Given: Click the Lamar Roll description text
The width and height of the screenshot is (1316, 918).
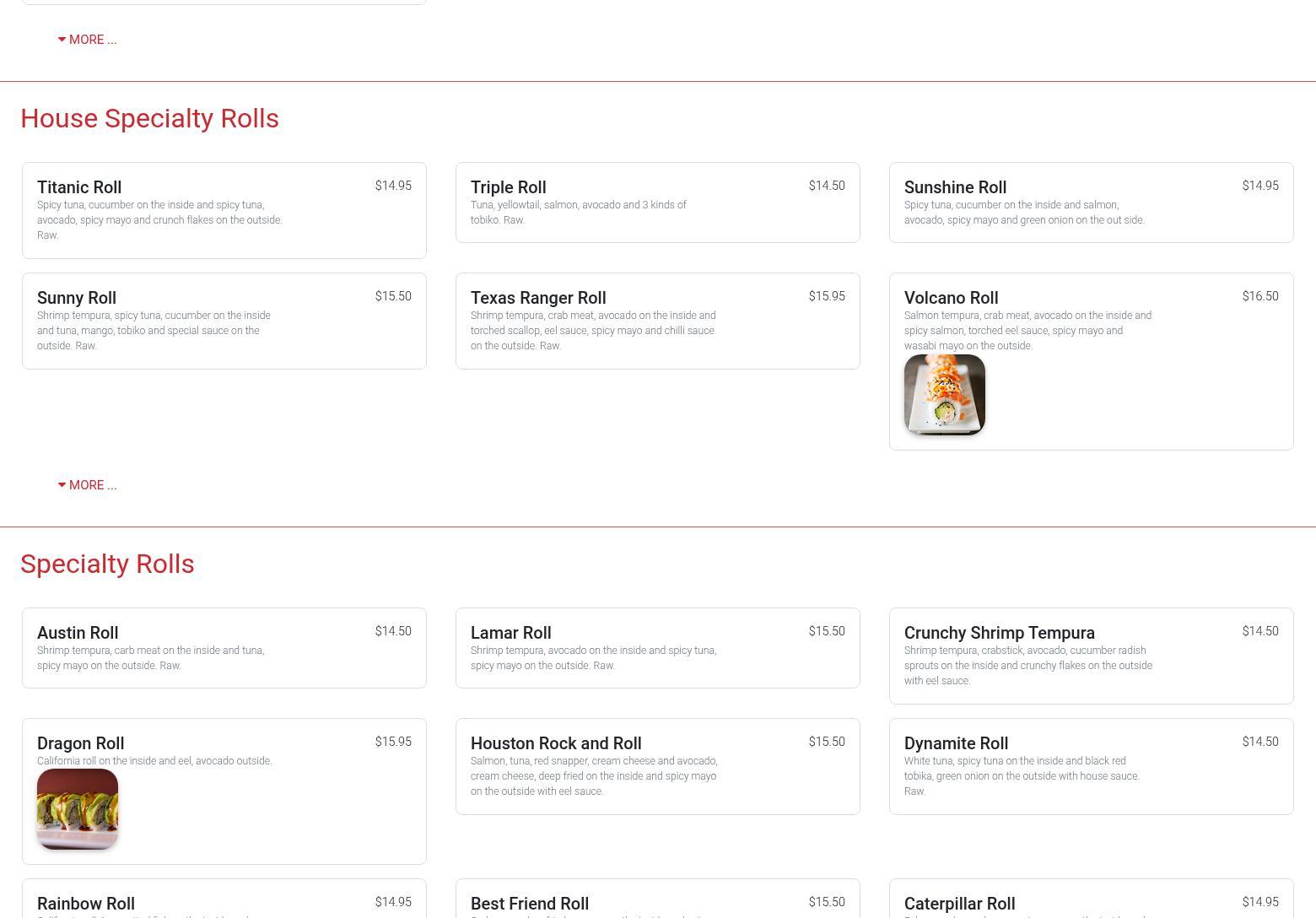Looking at the screenshot, I should pyautogui.click(x=593, y=658).
